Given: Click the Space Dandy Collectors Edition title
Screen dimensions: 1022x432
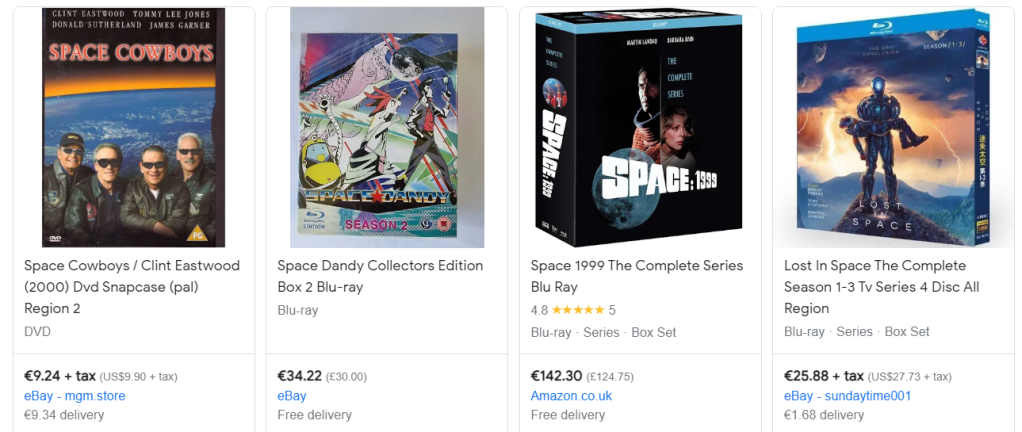Looking at the screenshot, I should pyautogui.click(x=380, y=276).
